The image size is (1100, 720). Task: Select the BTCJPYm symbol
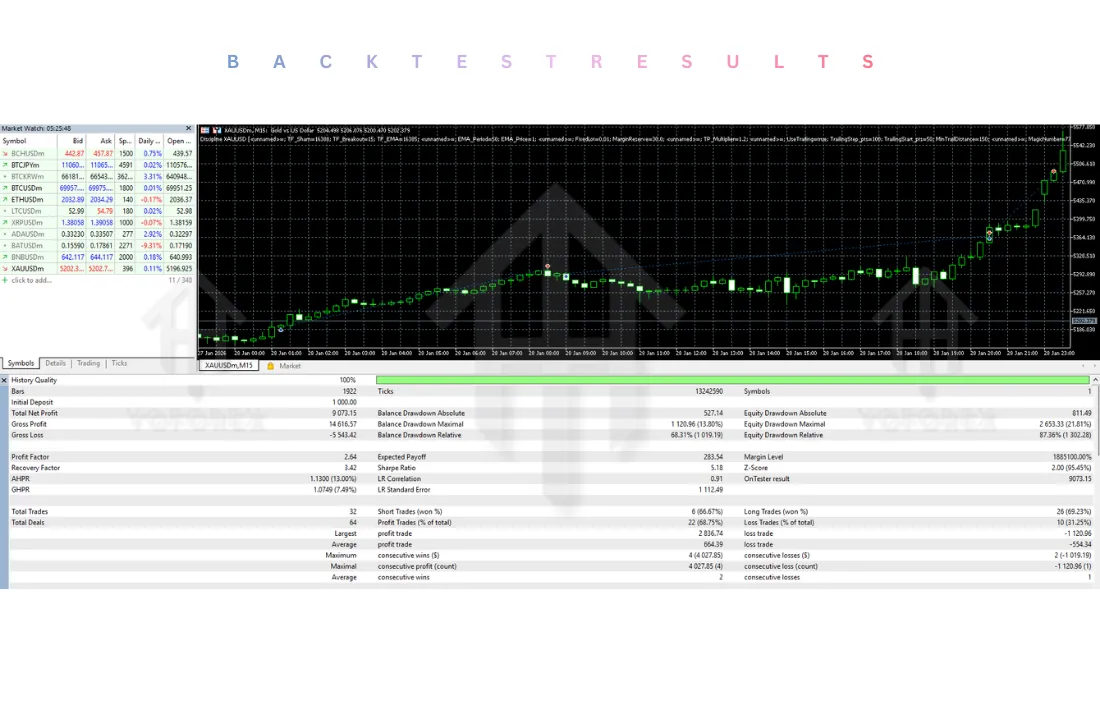tap(25, 165)
